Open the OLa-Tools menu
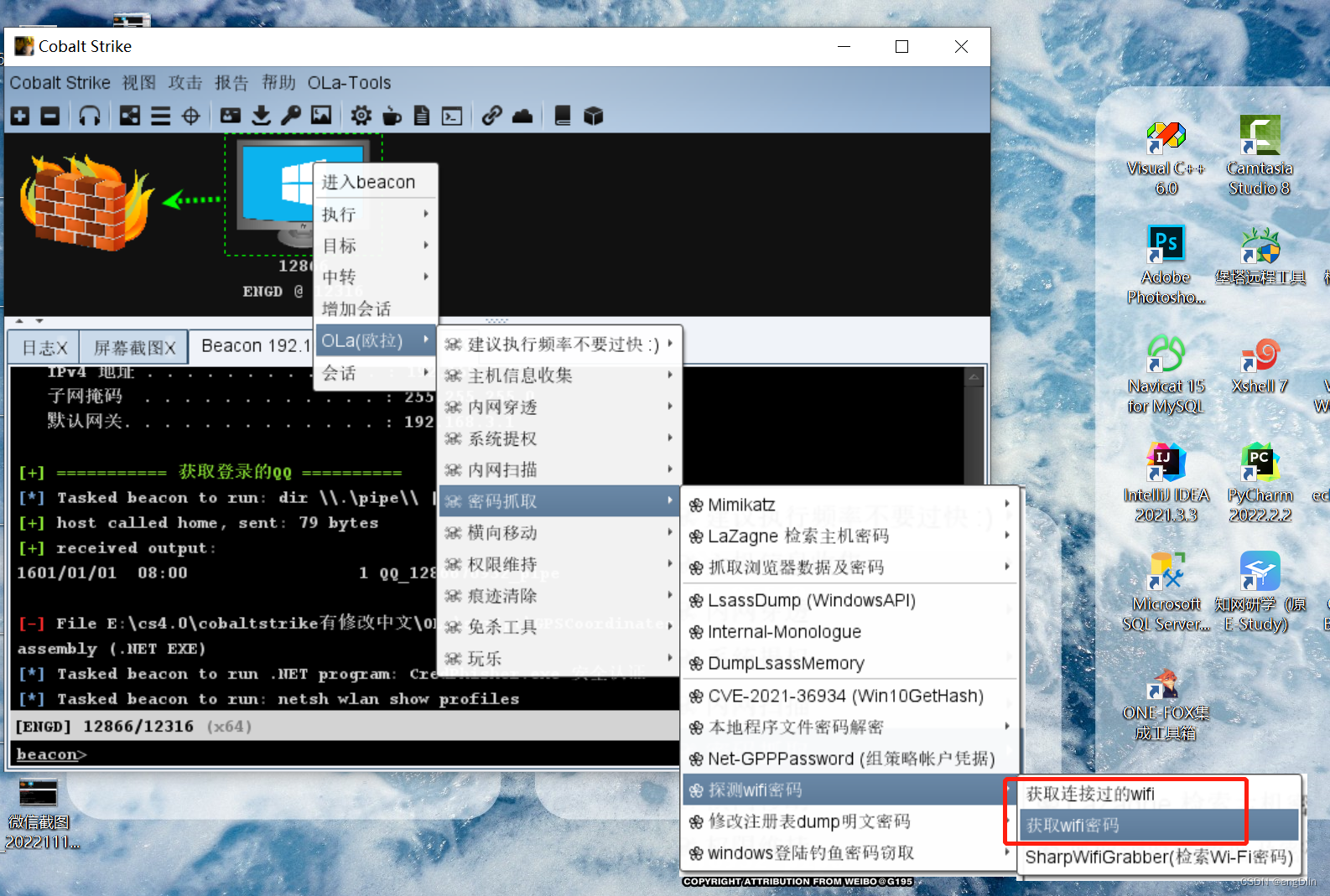Viewport: 1330px width, 896px height. [x=349, y=83]
